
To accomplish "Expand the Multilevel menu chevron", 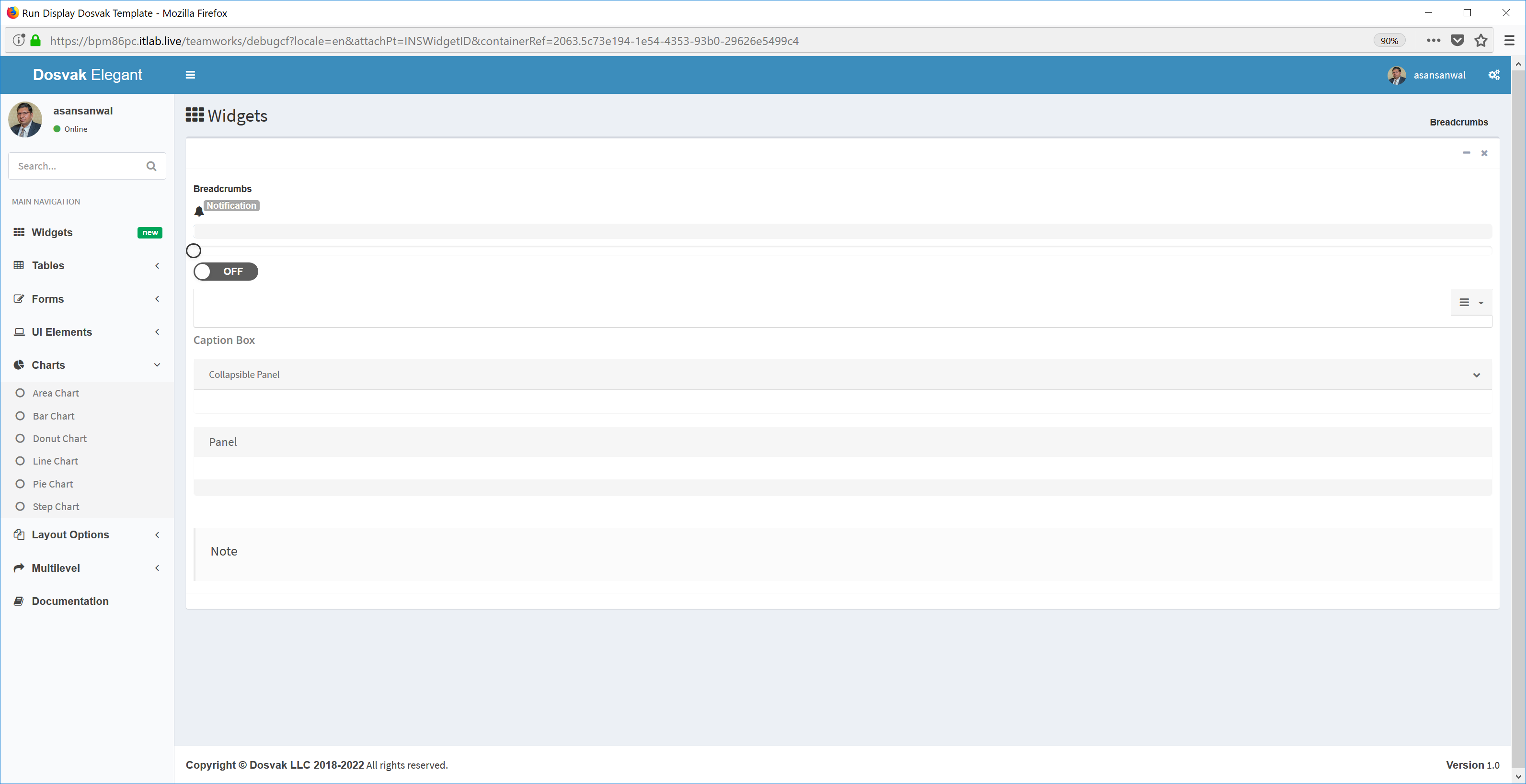I will click(x=157, y=568).
